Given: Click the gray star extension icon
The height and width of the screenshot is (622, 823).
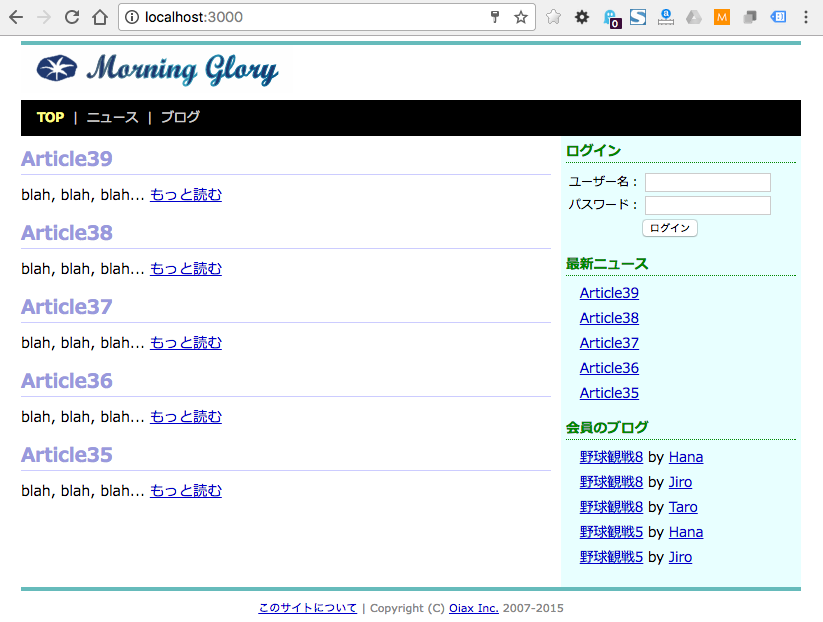Looking at the screenshot, I should (553, 17).
